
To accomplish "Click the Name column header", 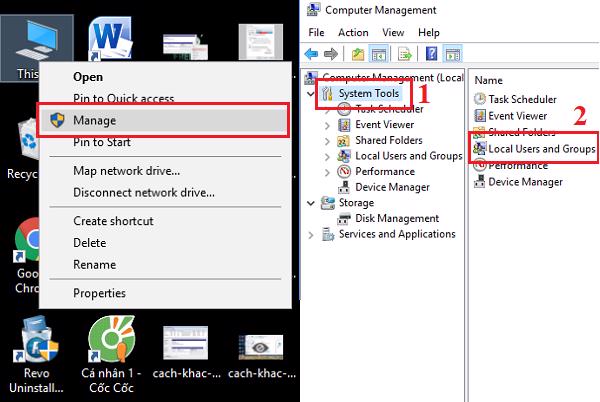I will pyautogui.click(x=489, y=79).
